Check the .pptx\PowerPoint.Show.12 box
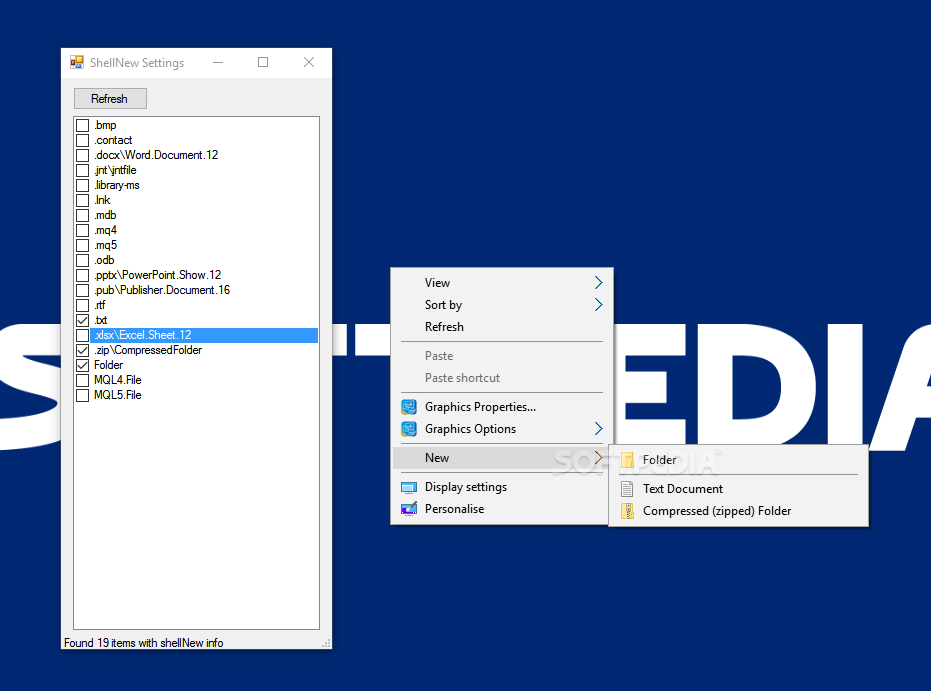 83,275
